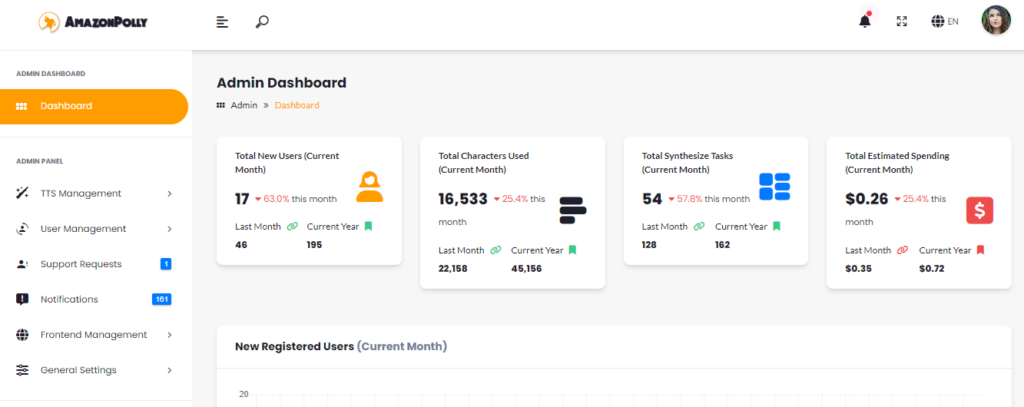The width and height of the screenshot is (1024, 407).
Task: Click the sidebar collapse hamburger icon
Action: (x=223, y=22)
